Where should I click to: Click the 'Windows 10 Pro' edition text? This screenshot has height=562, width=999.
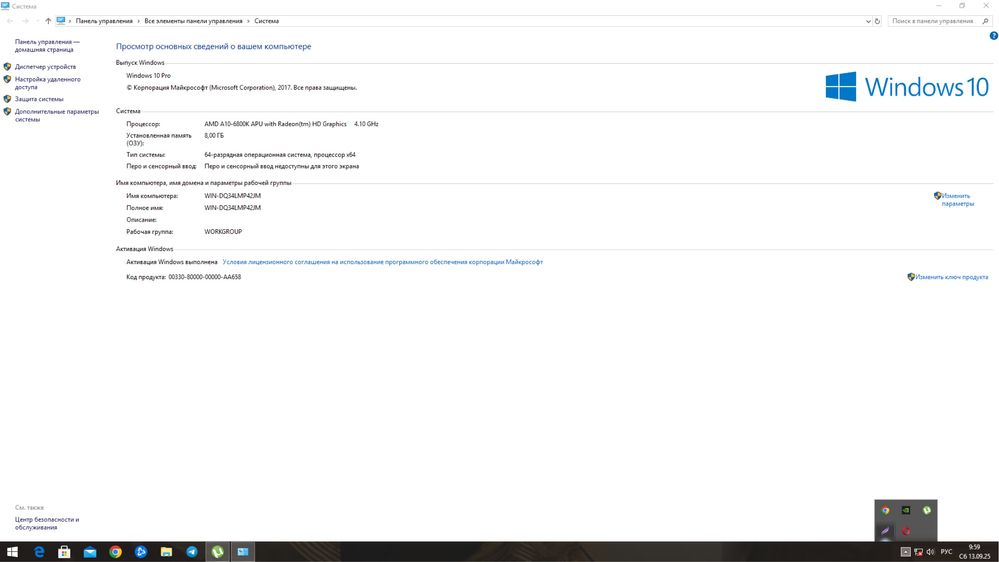(148, 76)
